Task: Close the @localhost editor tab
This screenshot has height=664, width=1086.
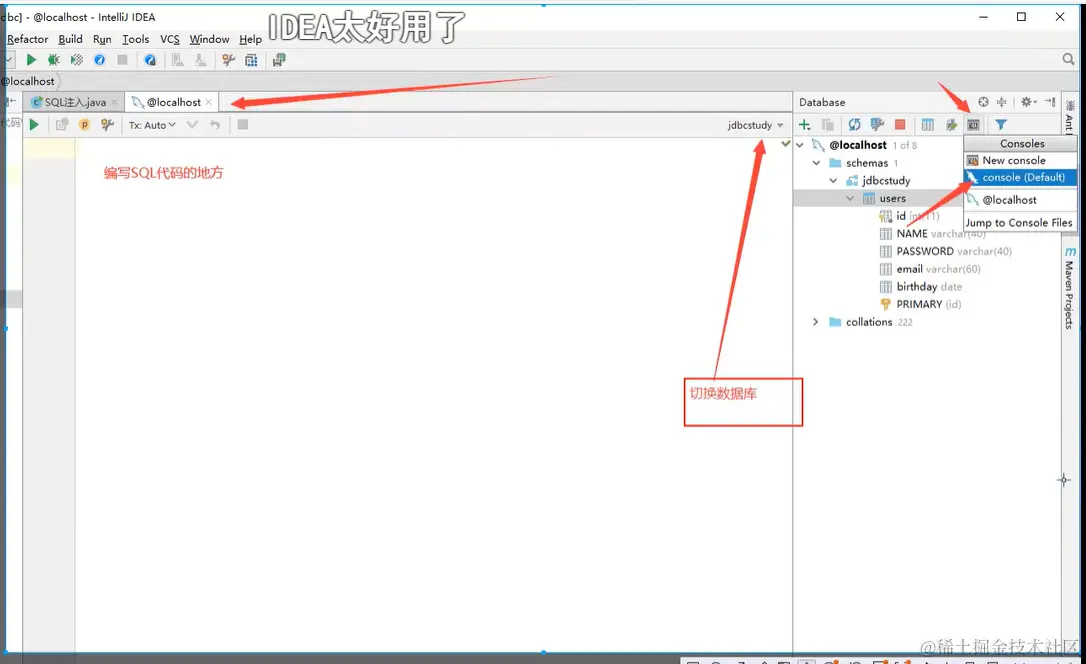Action: click(208, 102)
